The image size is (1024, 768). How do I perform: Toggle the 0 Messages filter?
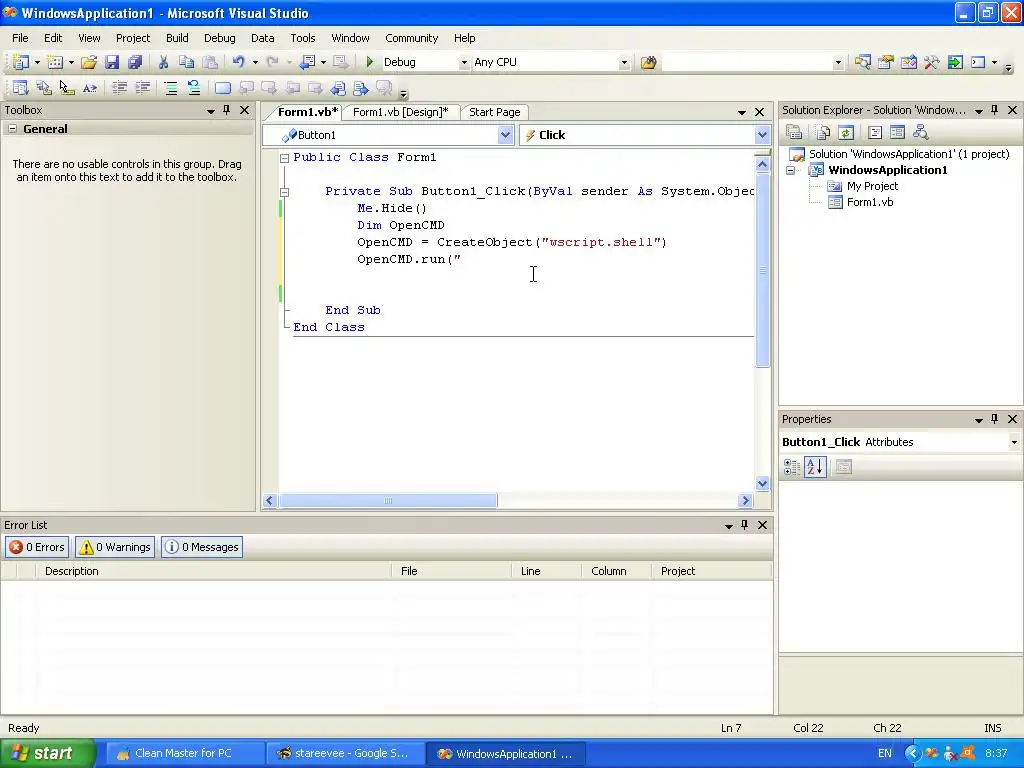202,547
